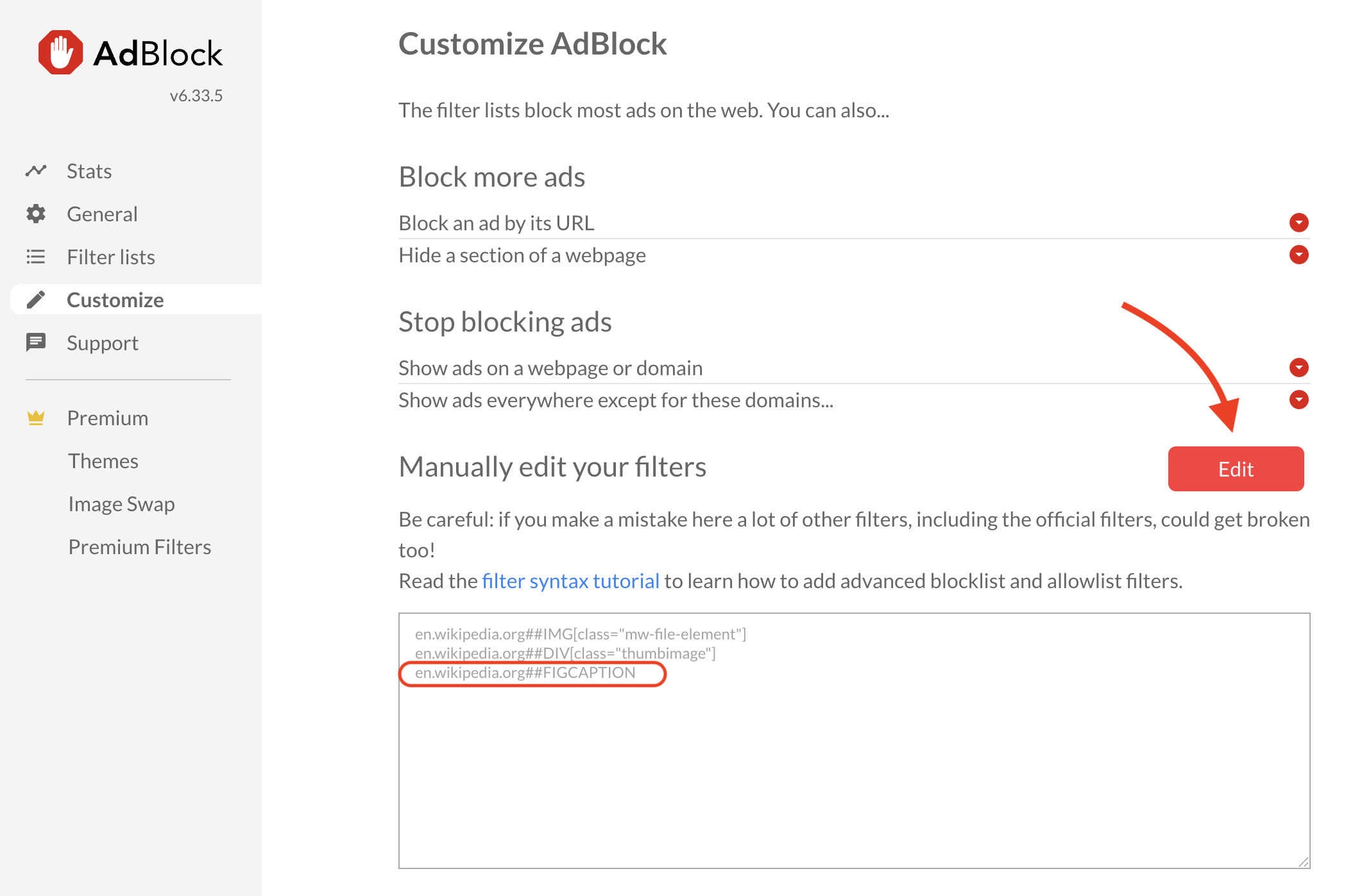This screenshot has width=1371, height=896.
Task: Click the Filter lists list icon
Action: pyautogui.click(x=36, y=257)
